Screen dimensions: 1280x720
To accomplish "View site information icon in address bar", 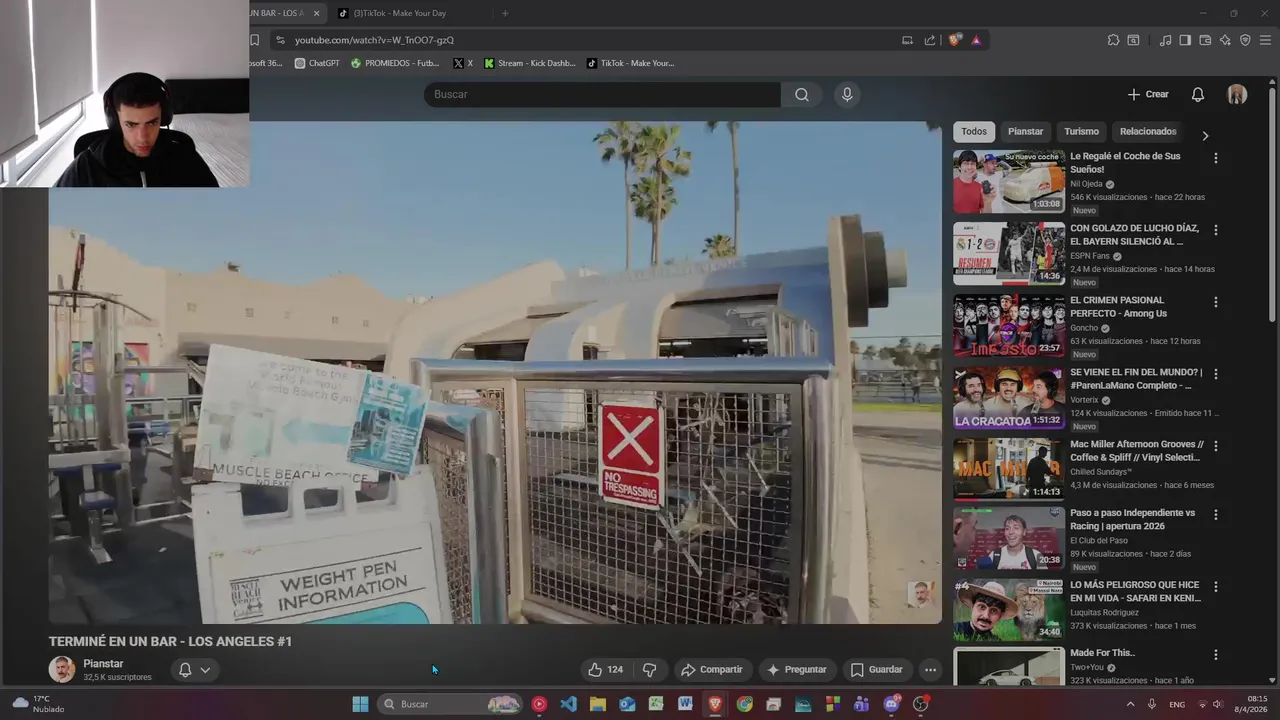I will coord(280,40).
